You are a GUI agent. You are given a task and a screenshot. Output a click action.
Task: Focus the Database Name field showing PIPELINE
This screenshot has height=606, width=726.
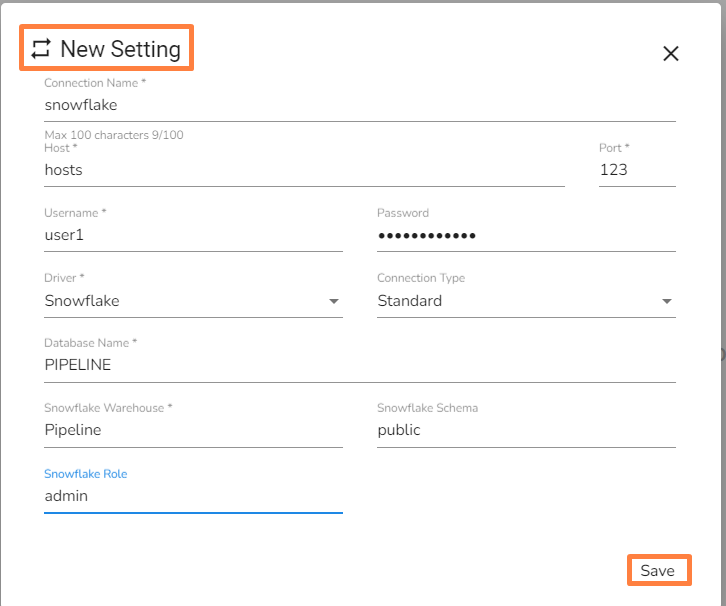(360, 365)
